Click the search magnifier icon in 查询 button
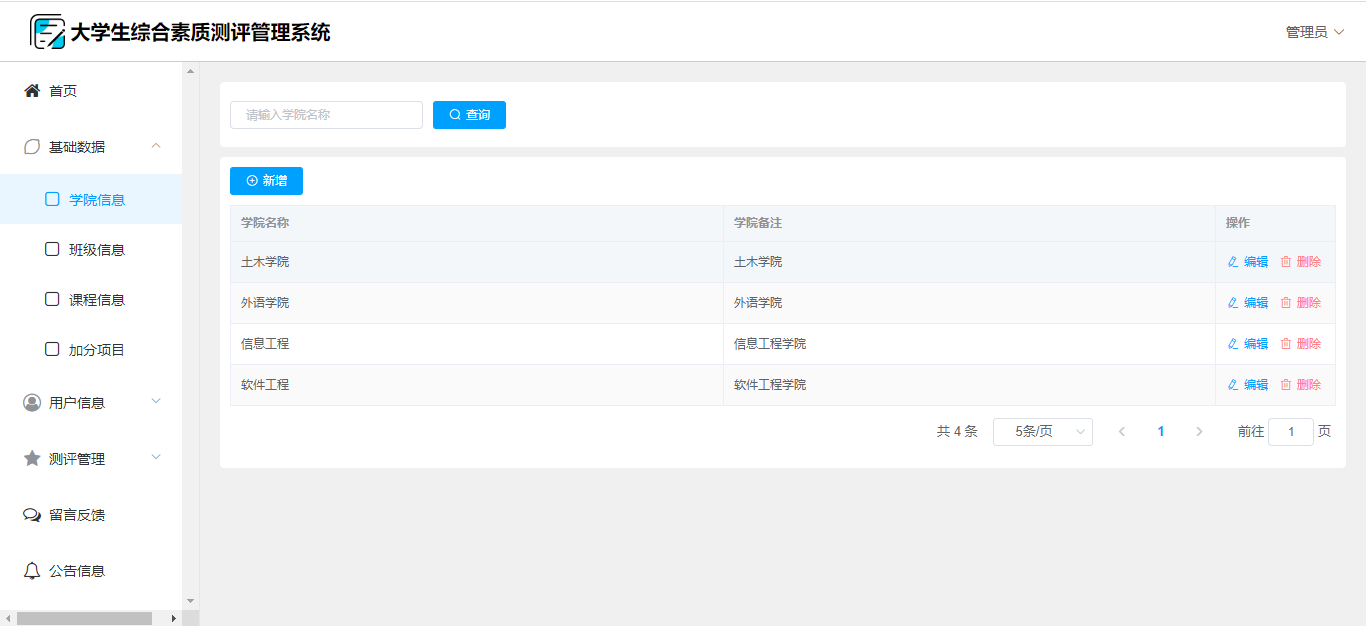 click(455, 115)
